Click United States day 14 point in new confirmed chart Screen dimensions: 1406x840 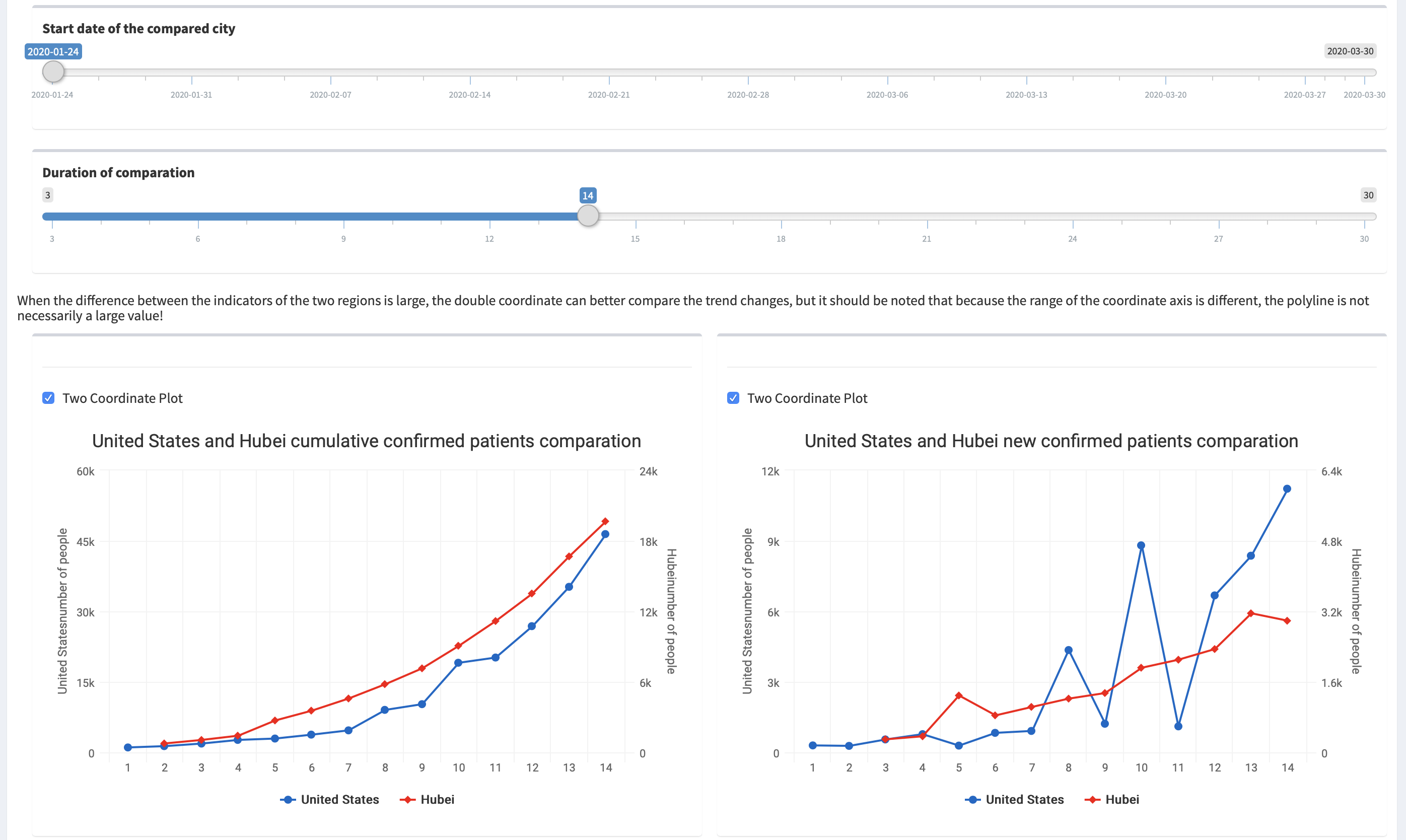click(1287, 488)
